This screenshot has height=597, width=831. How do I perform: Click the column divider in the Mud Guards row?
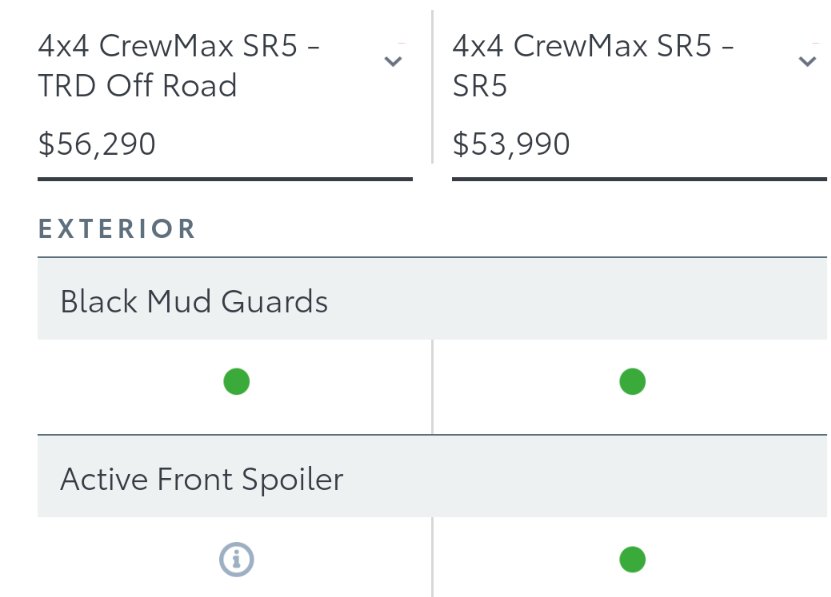pos(432,387)
